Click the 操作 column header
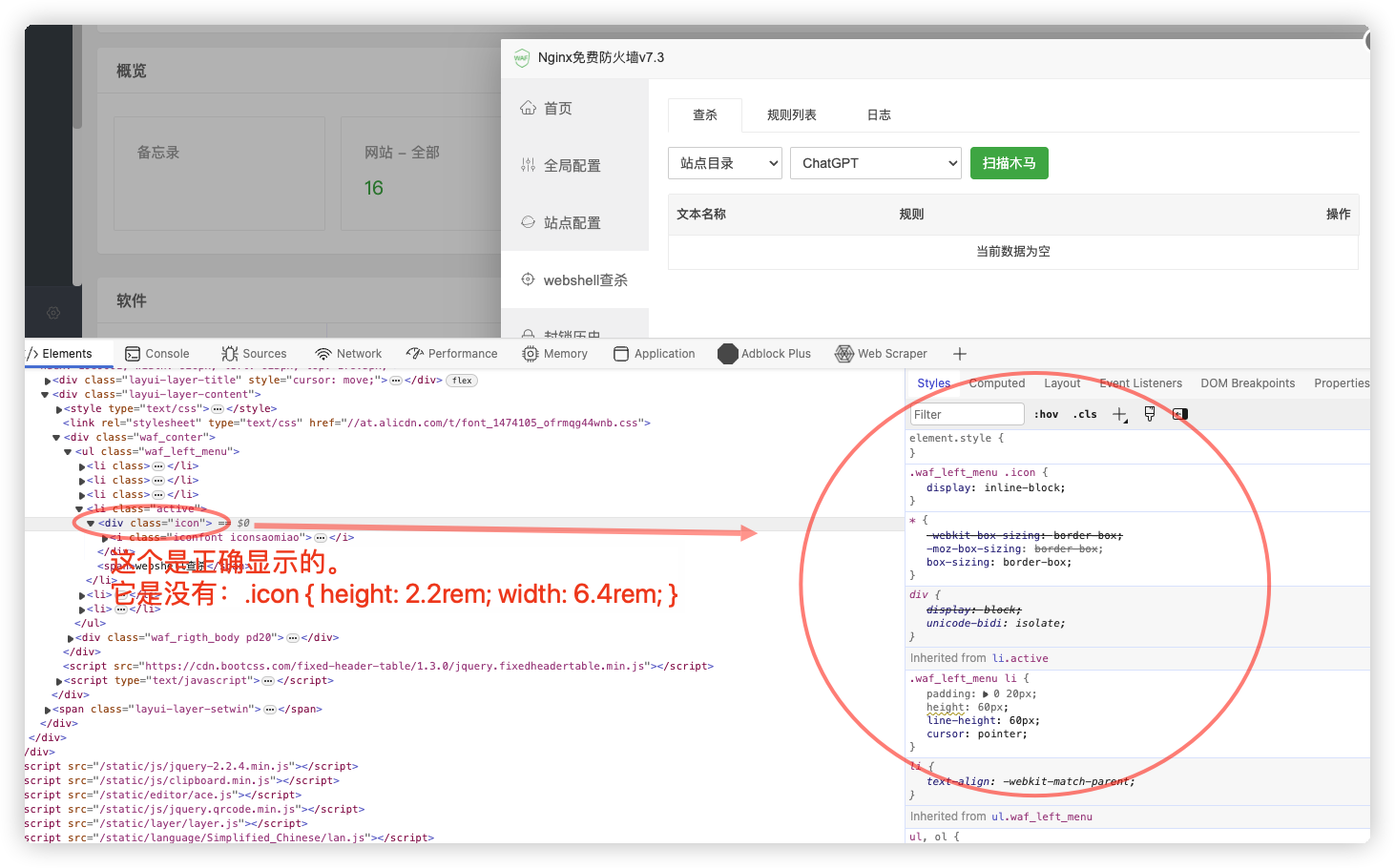This screenshot has width=1395, height=868. 1338,214
